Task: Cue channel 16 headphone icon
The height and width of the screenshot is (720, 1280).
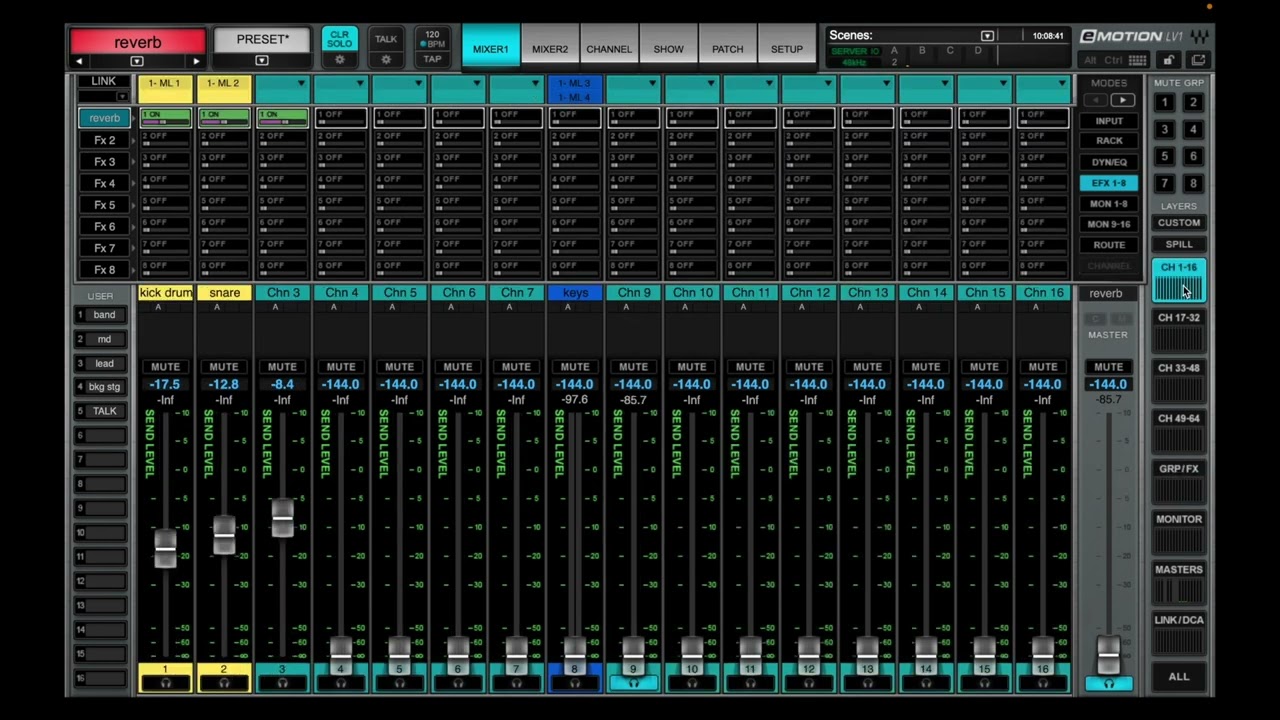Action: (x=1043, y=684)
